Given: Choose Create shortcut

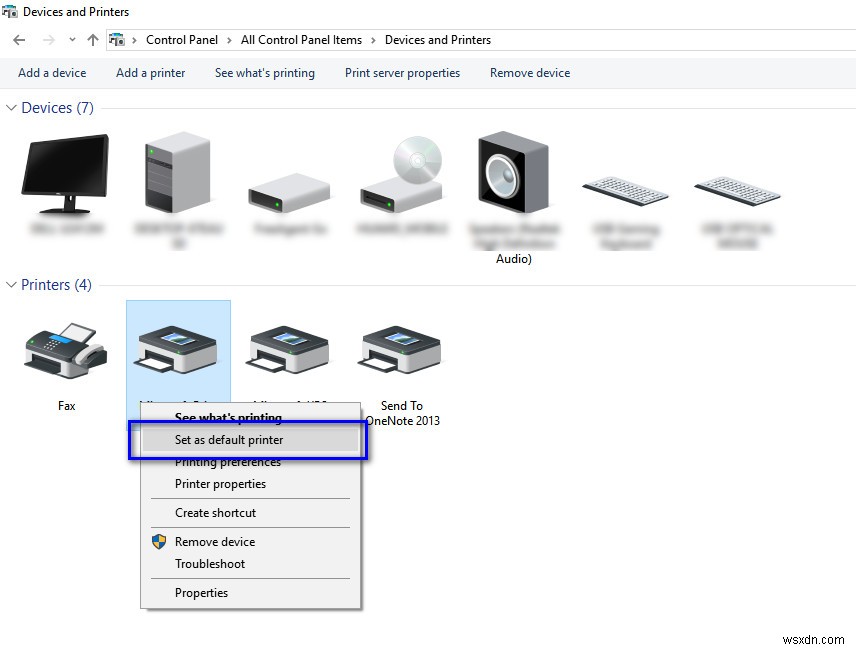Looking at the screenshot, I should click(250, 513).
